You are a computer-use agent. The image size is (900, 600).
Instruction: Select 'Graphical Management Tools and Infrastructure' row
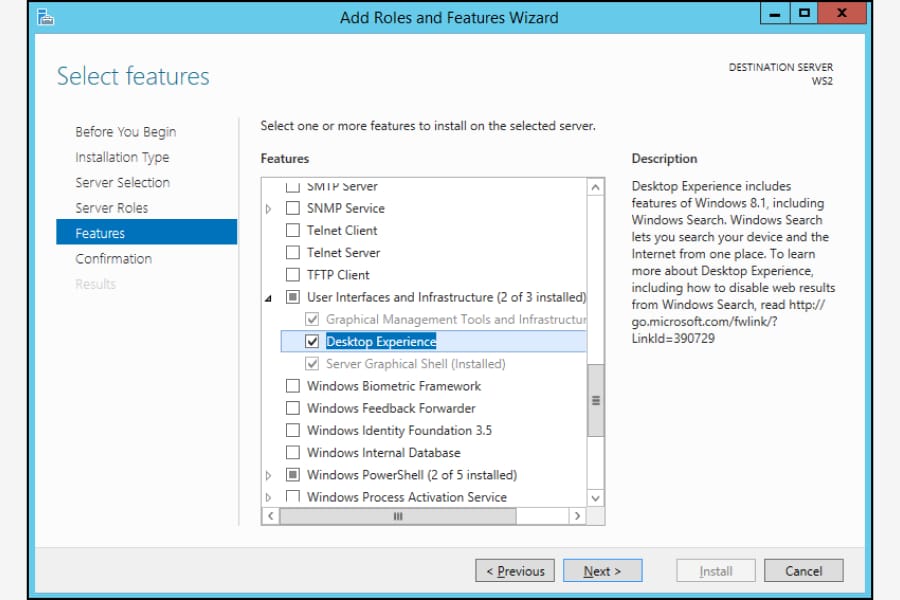pyautogui.click(x=456, y=319)
